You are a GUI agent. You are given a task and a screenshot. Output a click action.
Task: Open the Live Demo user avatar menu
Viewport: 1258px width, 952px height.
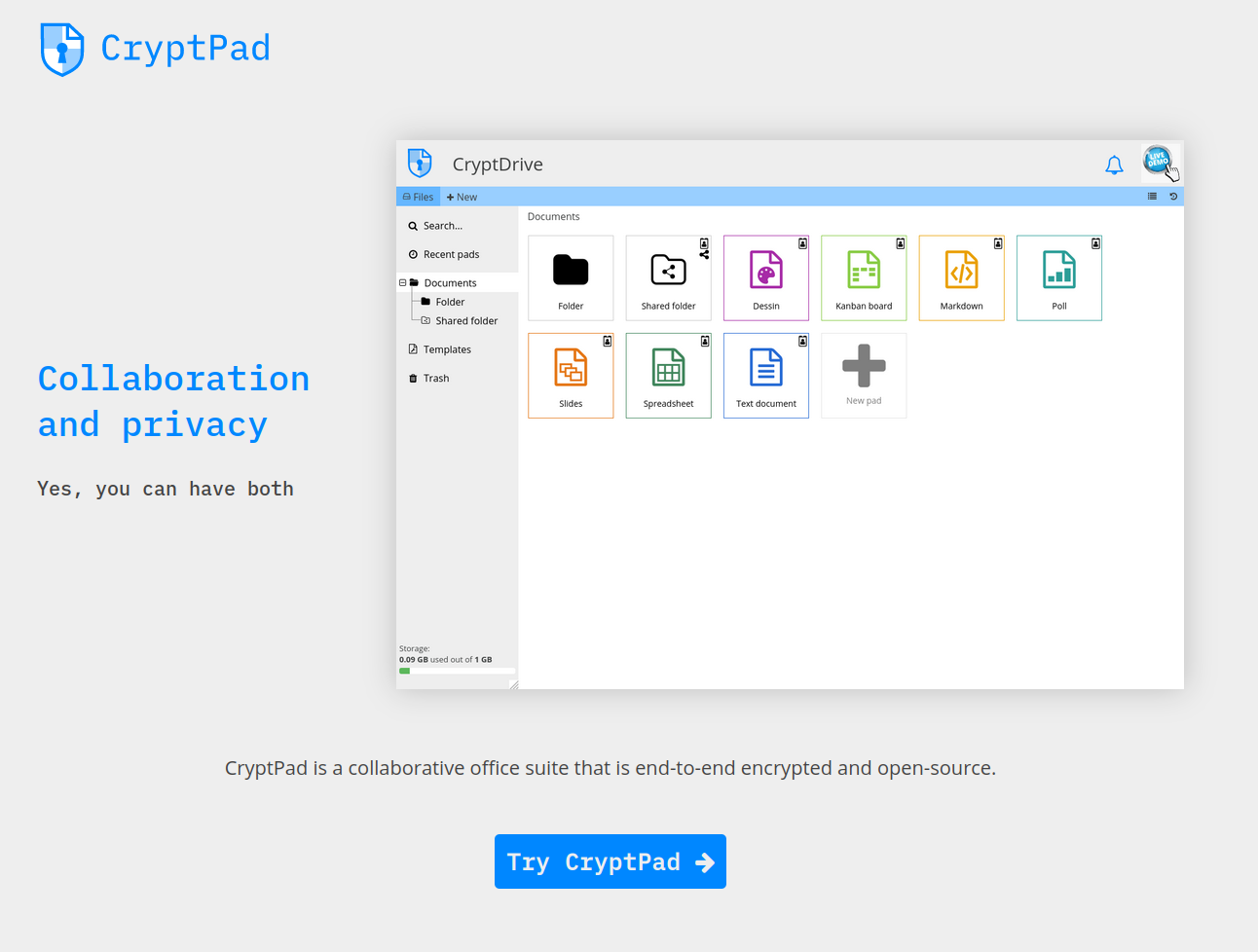[1159, 162]
